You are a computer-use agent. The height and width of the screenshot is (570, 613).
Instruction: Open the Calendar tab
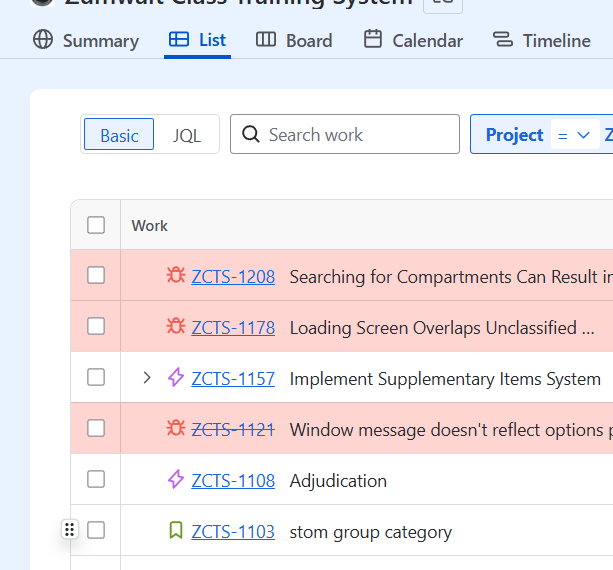413,40
